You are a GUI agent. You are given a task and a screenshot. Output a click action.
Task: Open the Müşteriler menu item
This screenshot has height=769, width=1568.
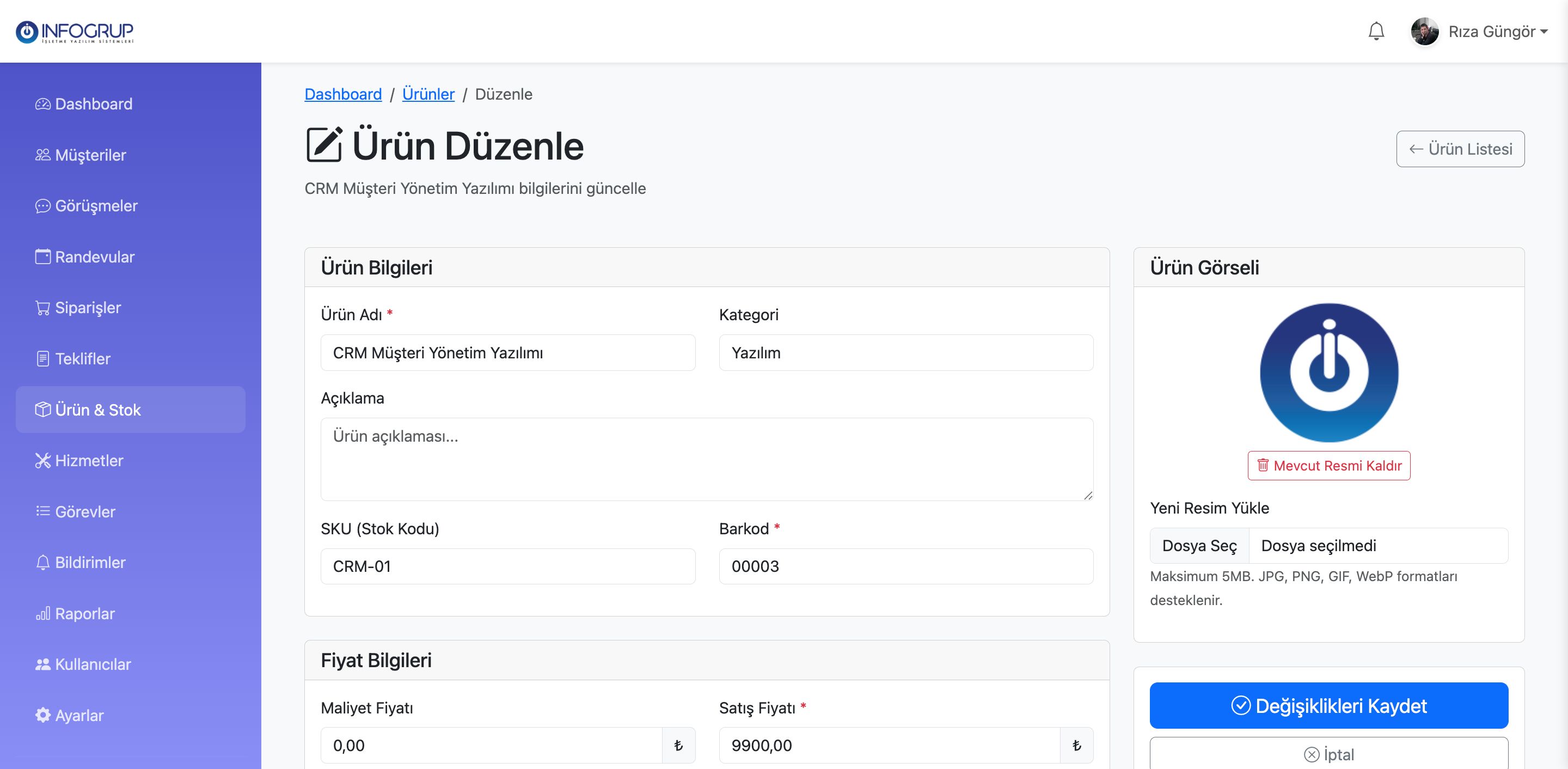pyautogui.click(x=90, y=155)
